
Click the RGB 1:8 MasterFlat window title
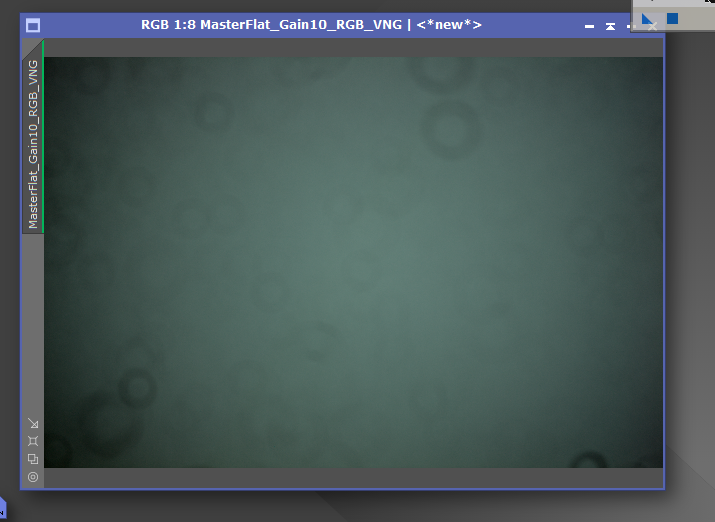click(311, 25)
